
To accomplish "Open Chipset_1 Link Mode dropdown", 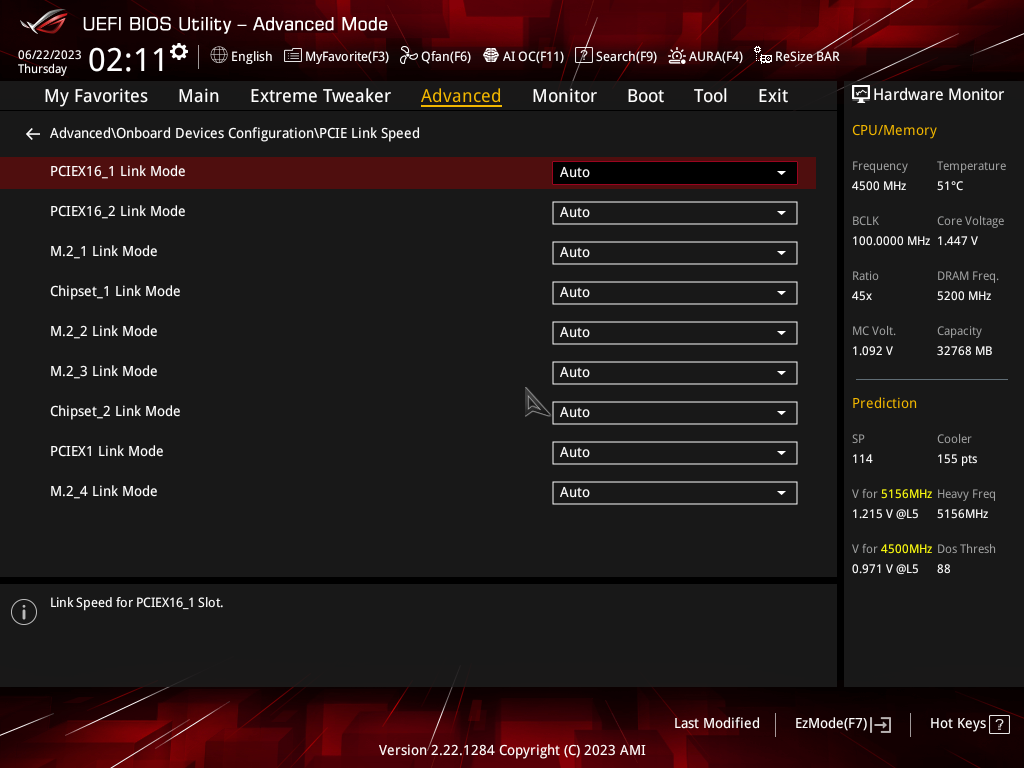I will coord(675,293).
